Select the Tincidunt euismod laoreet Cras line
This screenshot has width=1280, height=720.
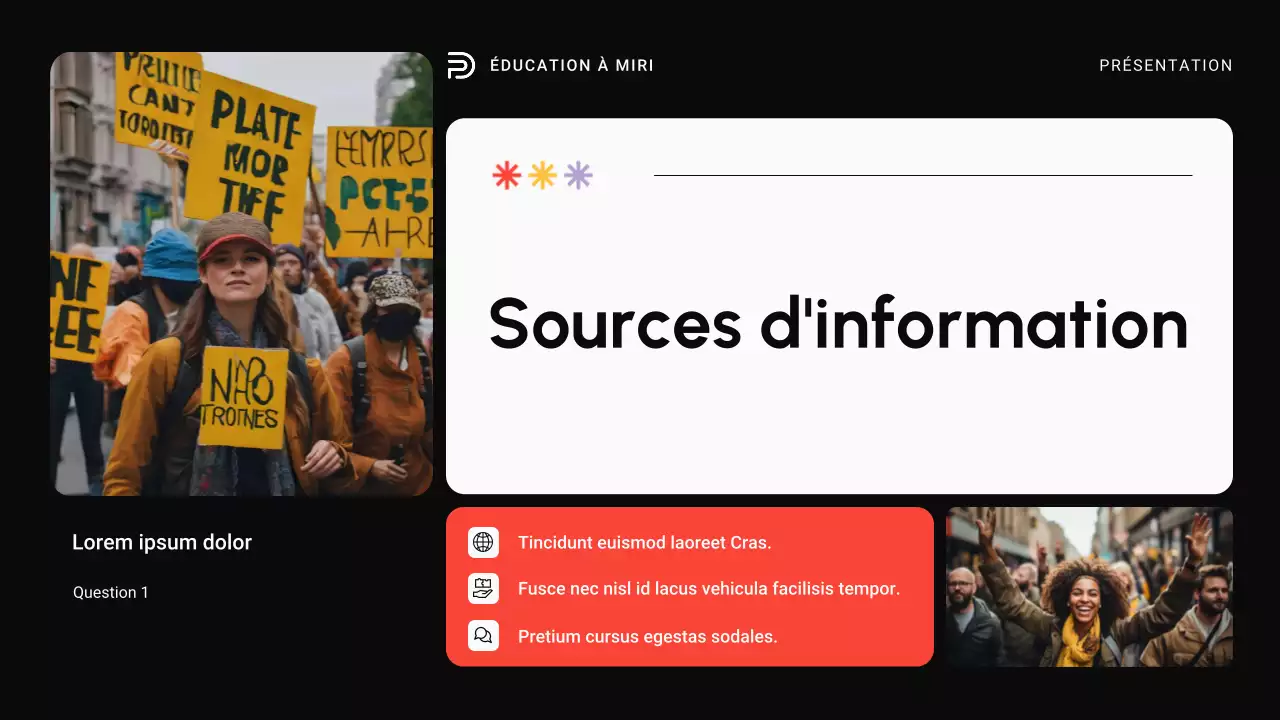(644, 543)
